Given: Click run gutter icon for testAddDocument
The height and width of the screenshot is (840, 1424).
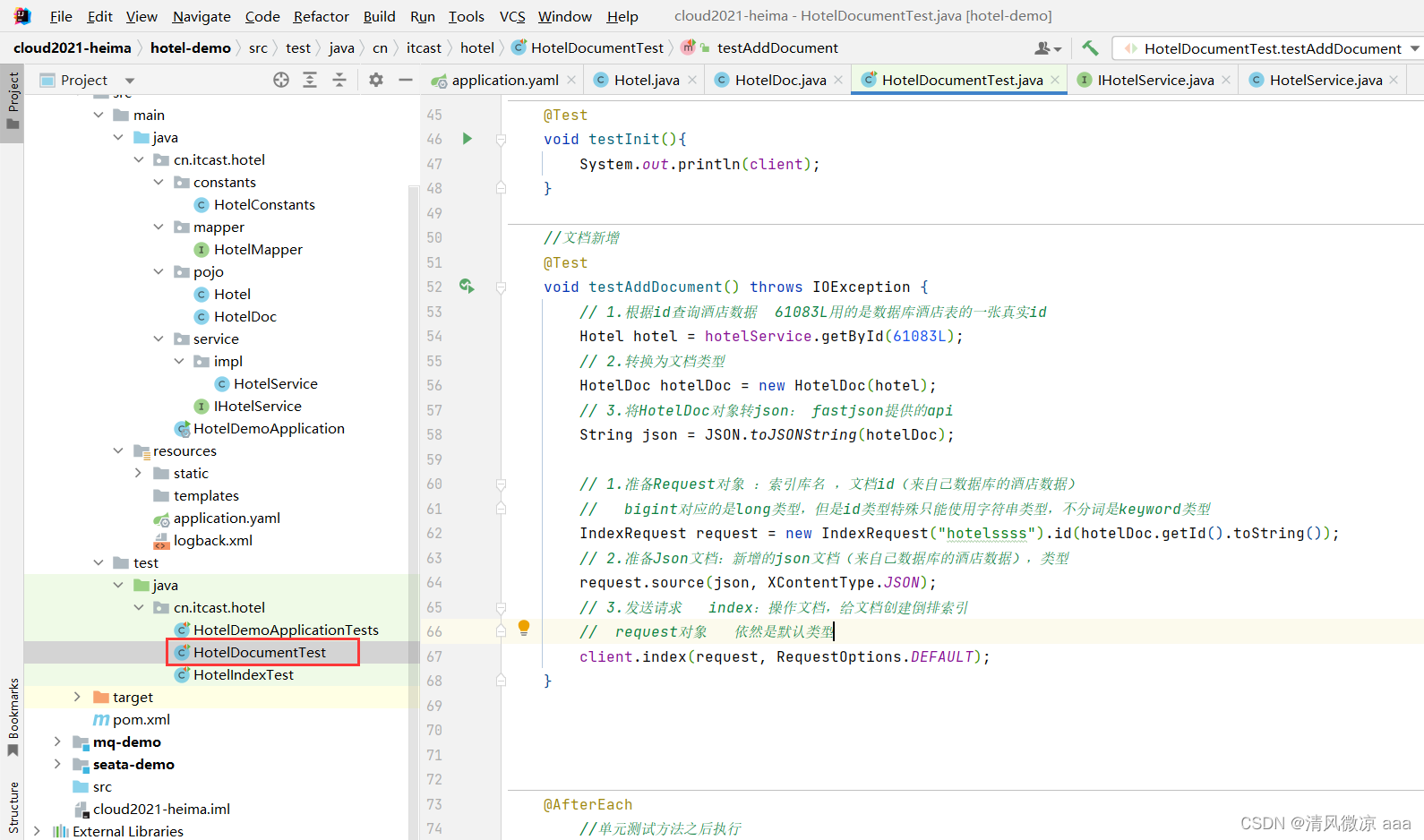Looking at the screenshot, I should pyautogui.click(x=467, y=287).
